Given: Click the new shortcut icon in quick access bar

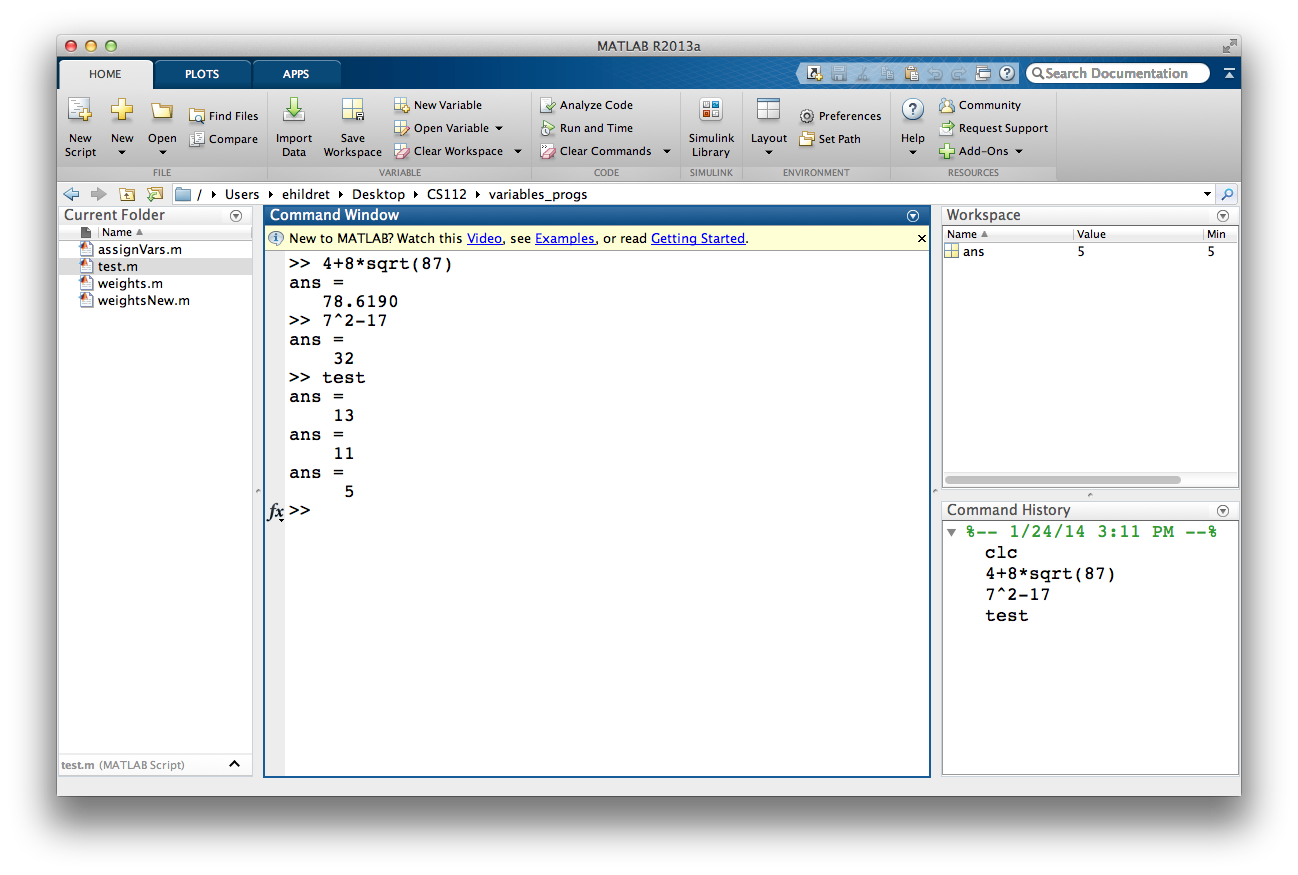Looking at the screenshot, I should pyautogui.click(x=815, y=73).
